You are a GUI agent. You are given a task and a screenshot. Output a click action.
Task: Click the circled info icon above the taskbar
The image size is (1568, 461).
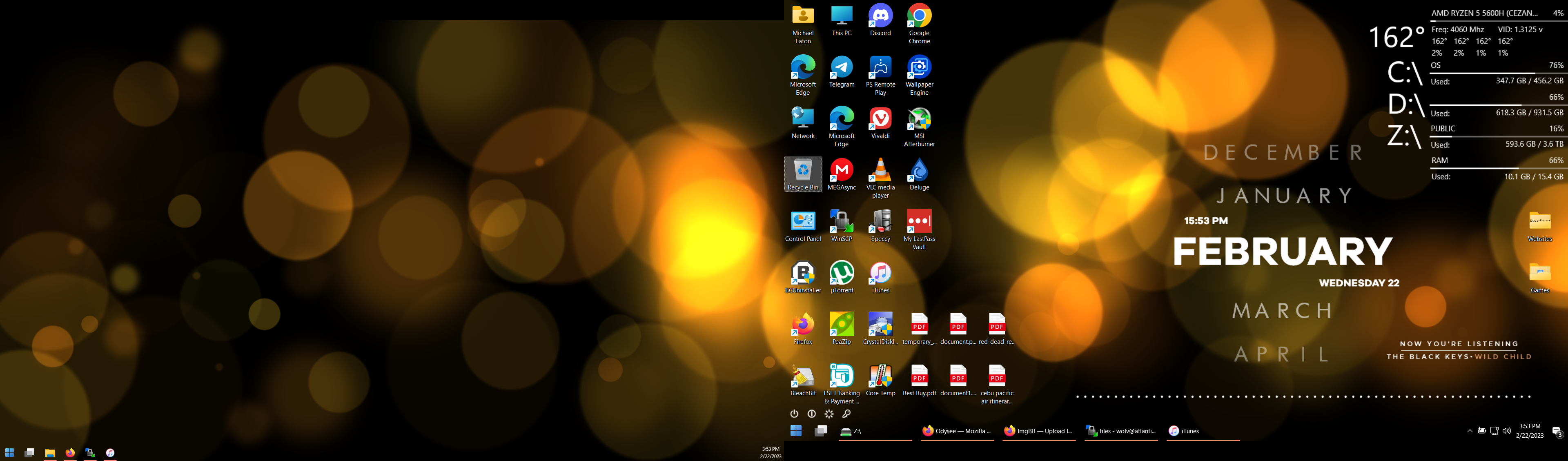click(x=811, y=414)
